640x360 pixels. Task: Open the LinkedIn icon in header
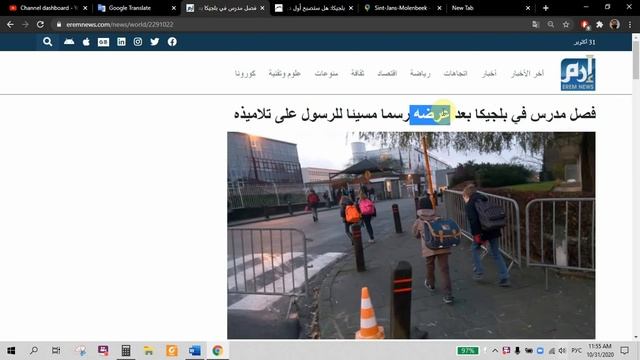[x=121, y=42]
